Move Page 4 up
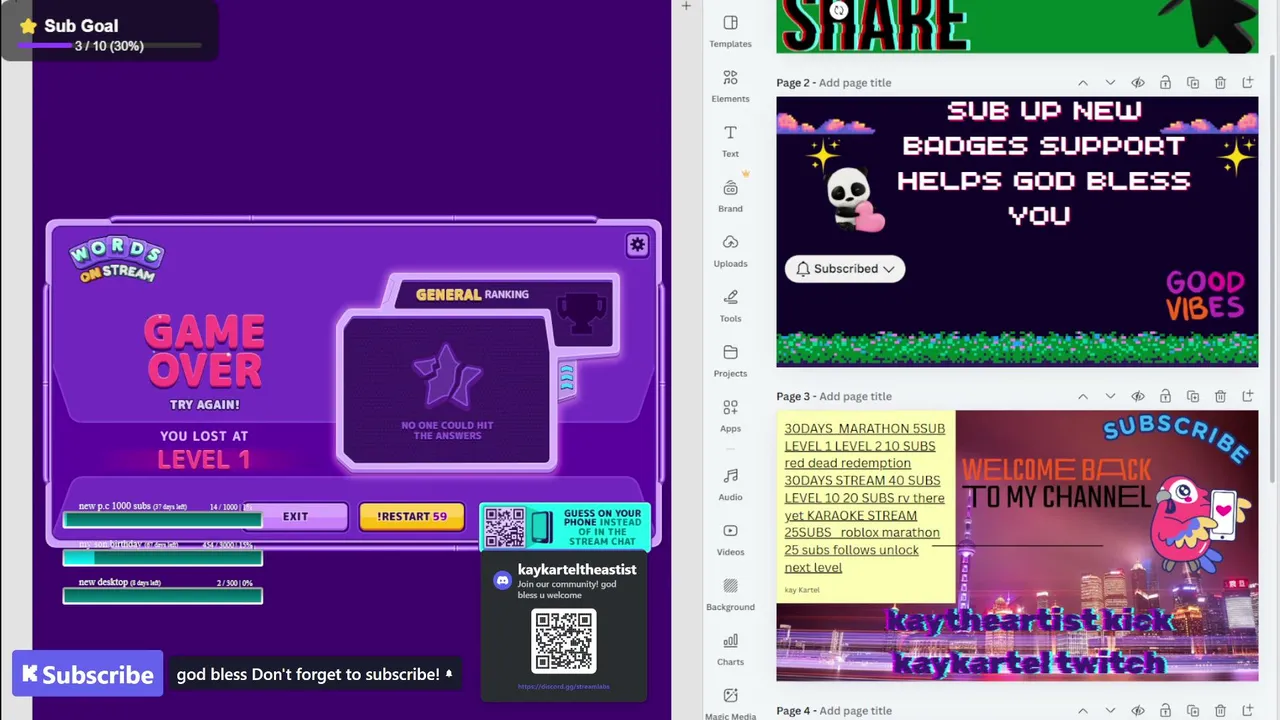Viewport: 1280px width, 720px height. point(1083,711)
